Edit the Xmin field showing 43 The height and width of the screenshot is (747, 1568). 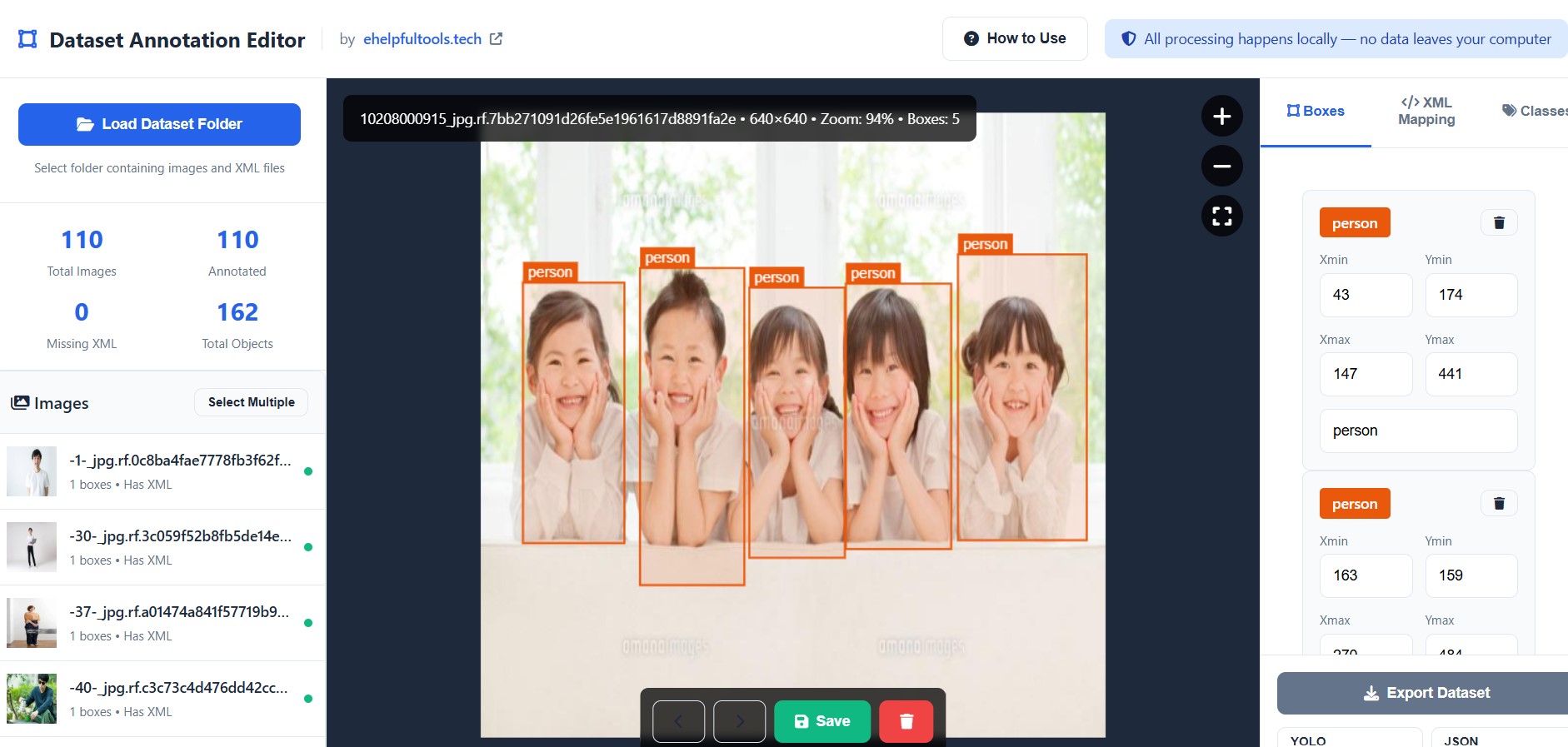click(1366, 295)
